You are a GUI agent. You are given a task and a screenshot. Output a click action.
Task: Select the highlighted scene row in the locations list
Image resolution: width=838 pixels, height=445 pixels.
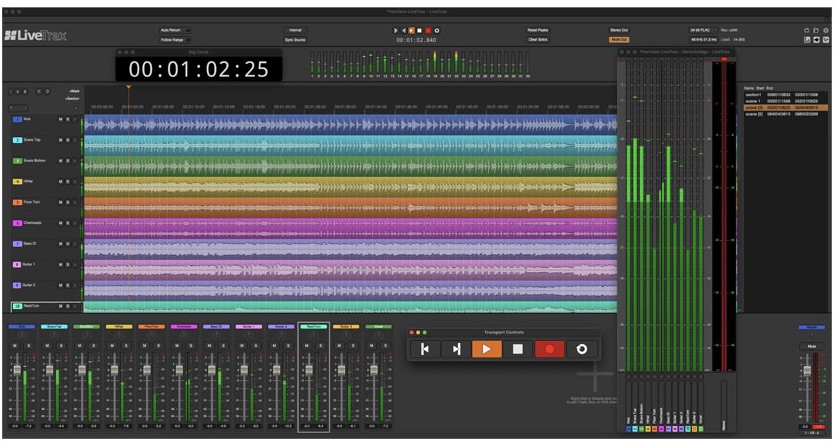point(786,108)
